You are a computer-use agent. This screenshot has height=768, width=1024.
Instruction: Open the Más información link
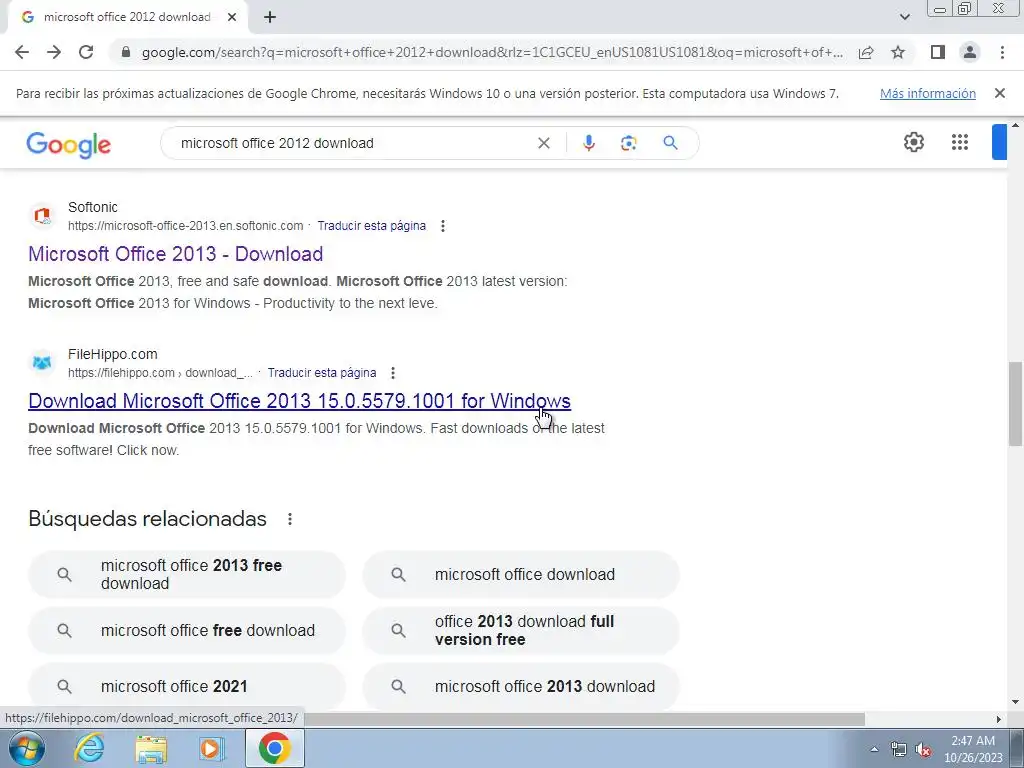tap(927, 93)
